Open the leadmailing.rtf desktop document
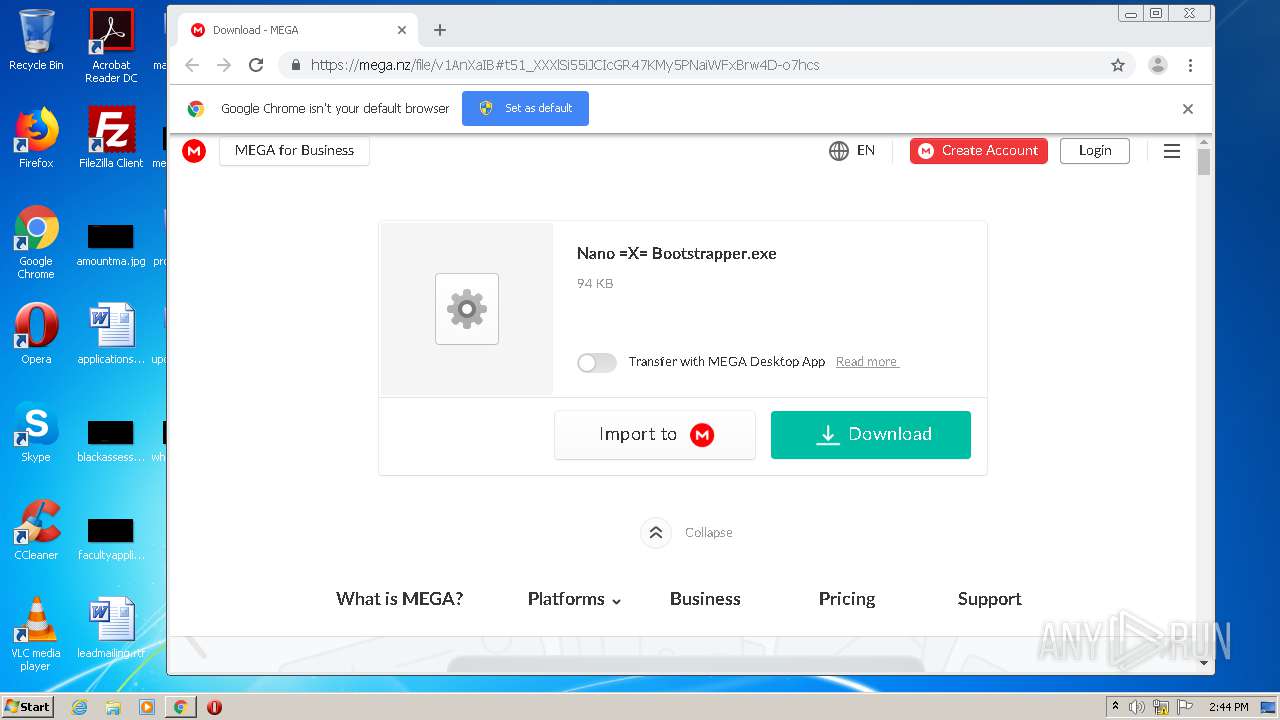Viewport: 1280px width, 720px height. [111, 628]
